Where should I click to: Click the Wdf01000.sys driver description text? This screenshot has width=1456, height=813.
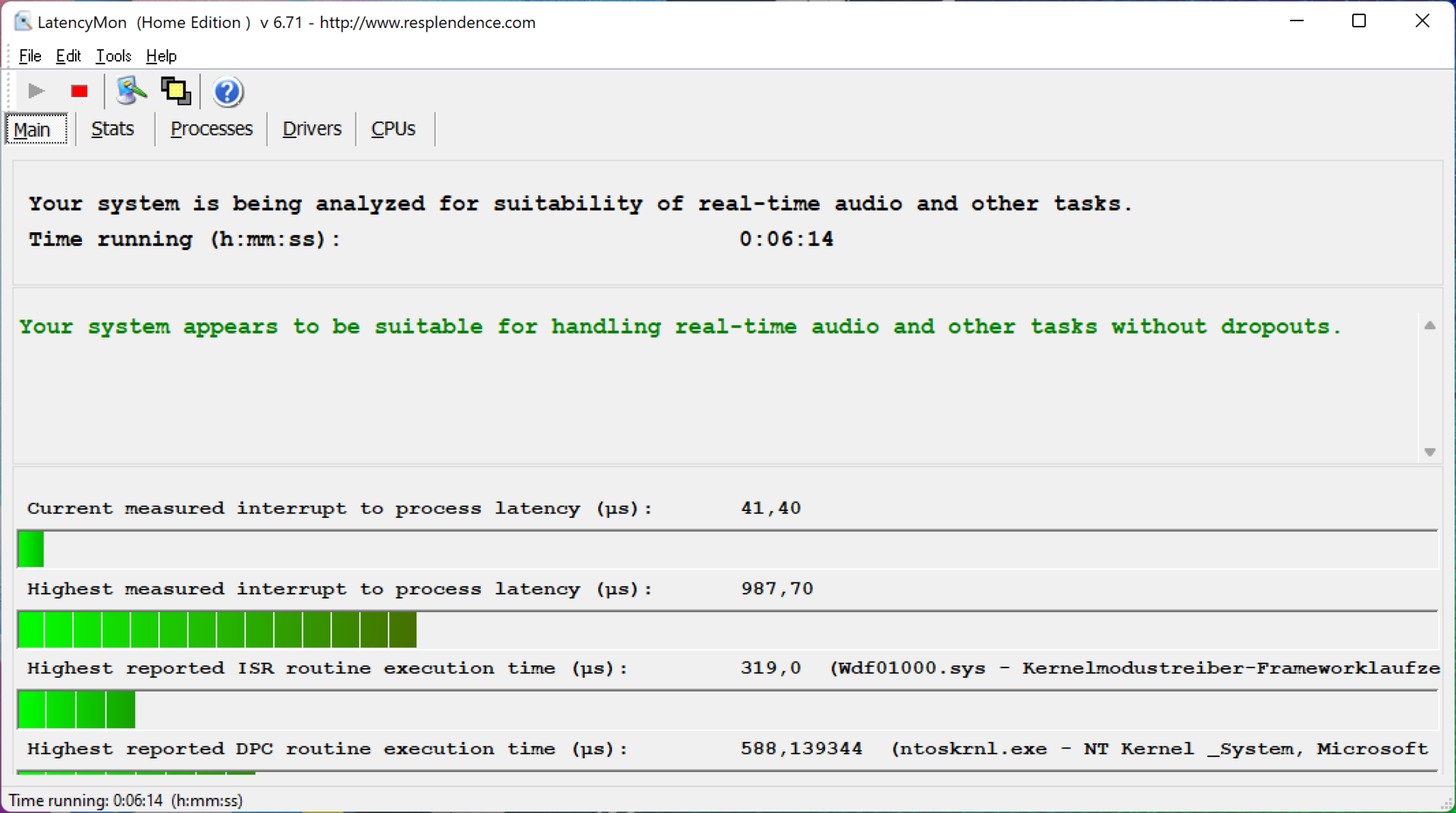(x=1134, y=668)
